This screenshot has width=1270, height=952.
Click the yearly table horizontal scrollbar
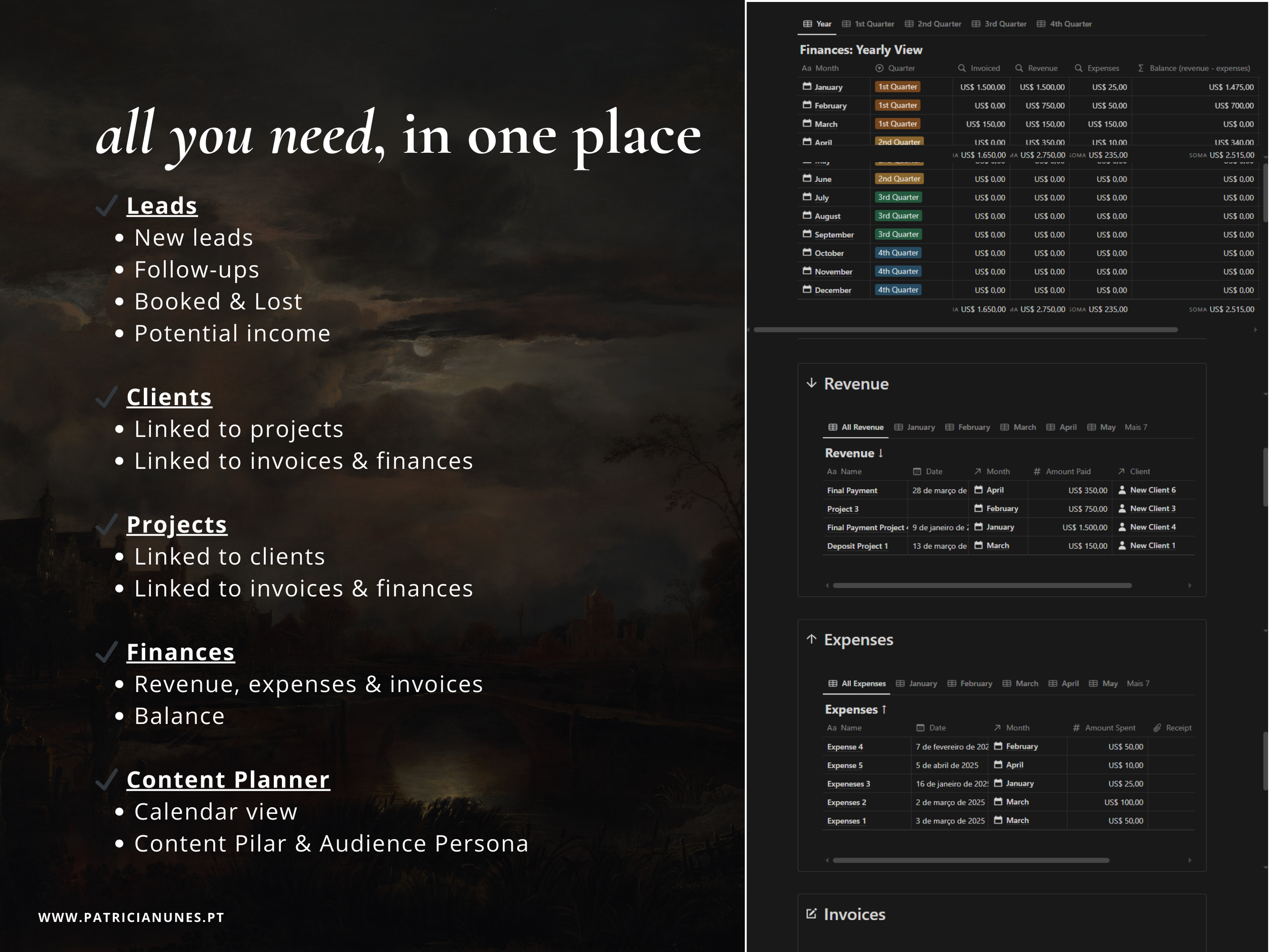(x=965, y=330)
